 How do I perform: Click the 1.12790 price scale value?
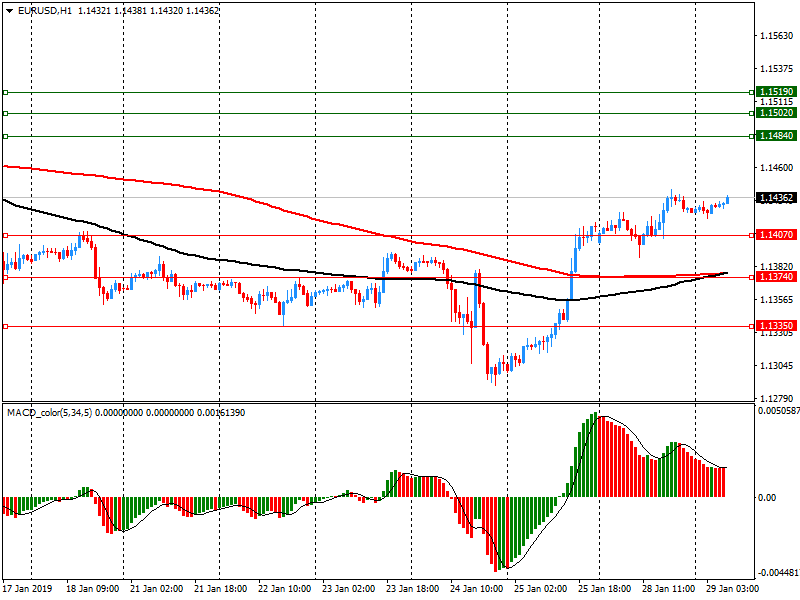[x=777, y=398]
